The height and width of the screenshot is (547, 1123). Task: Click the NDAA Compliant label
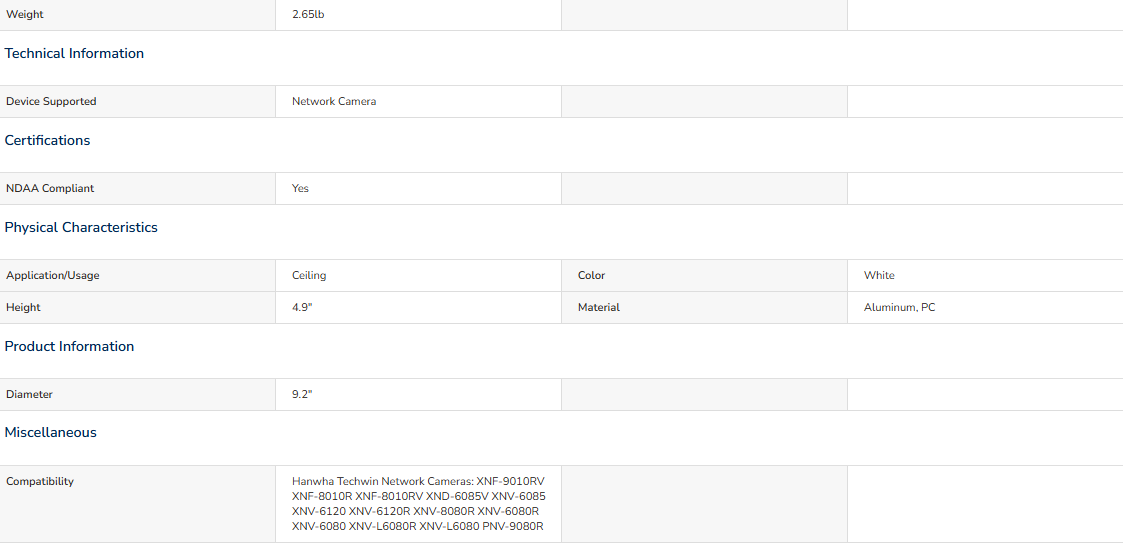point(50,188)
